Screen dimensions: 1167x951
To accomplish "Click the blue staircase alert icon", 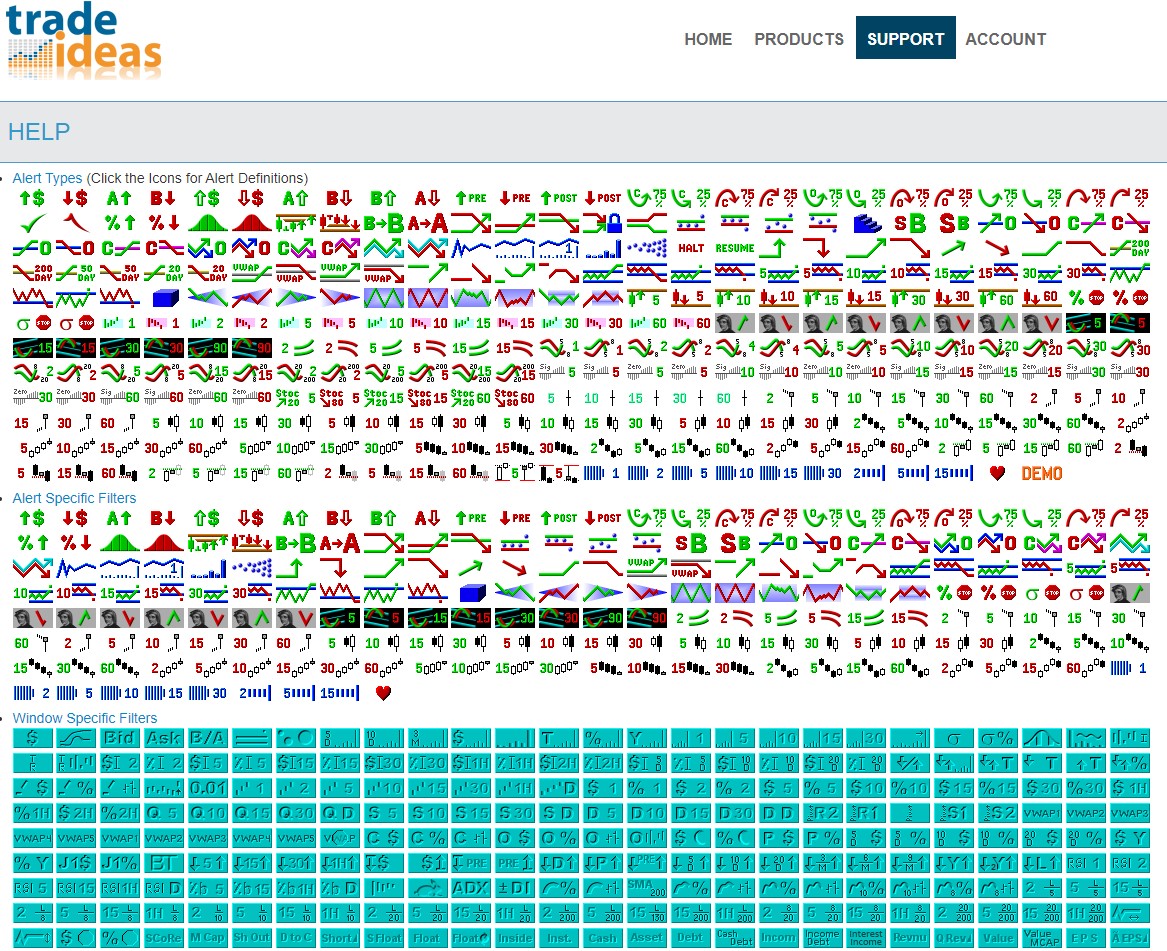I will [866, 223].
